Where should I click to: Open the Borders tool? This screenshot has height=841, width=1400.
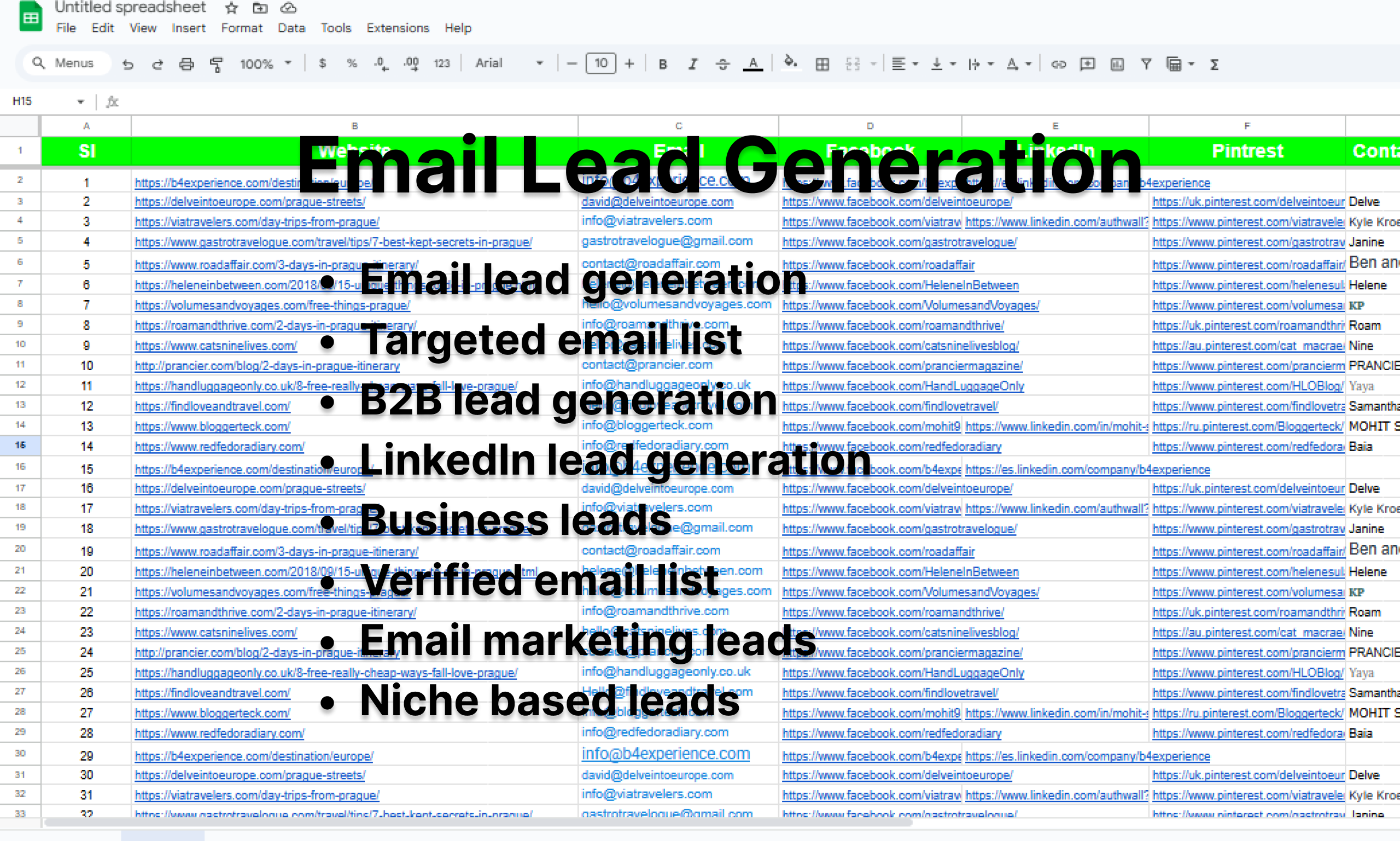click(x=822, y=64)
